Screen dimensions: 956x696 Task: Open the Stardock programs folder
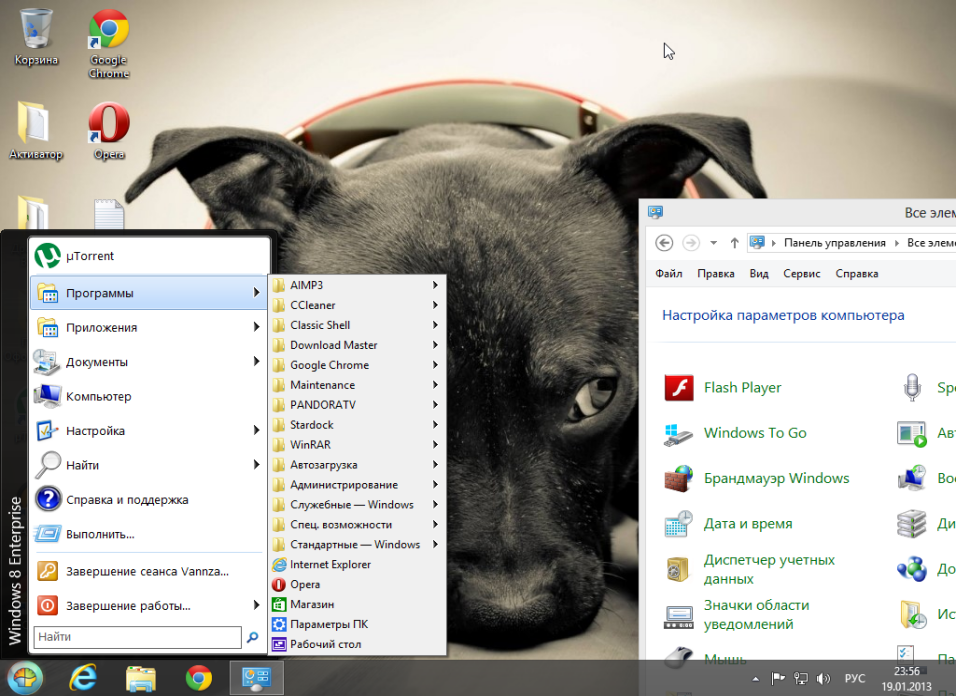(x=357, y=425)
